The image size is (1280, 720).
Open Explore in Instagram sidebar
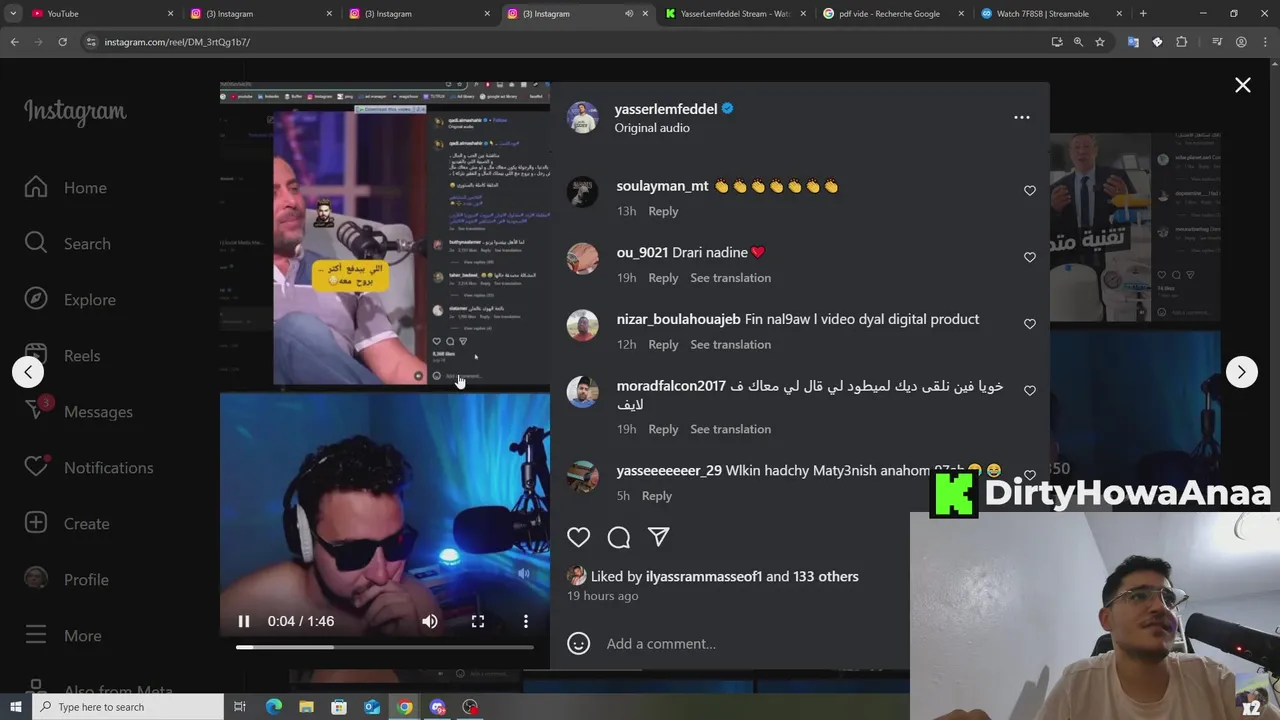click(70, 300)
